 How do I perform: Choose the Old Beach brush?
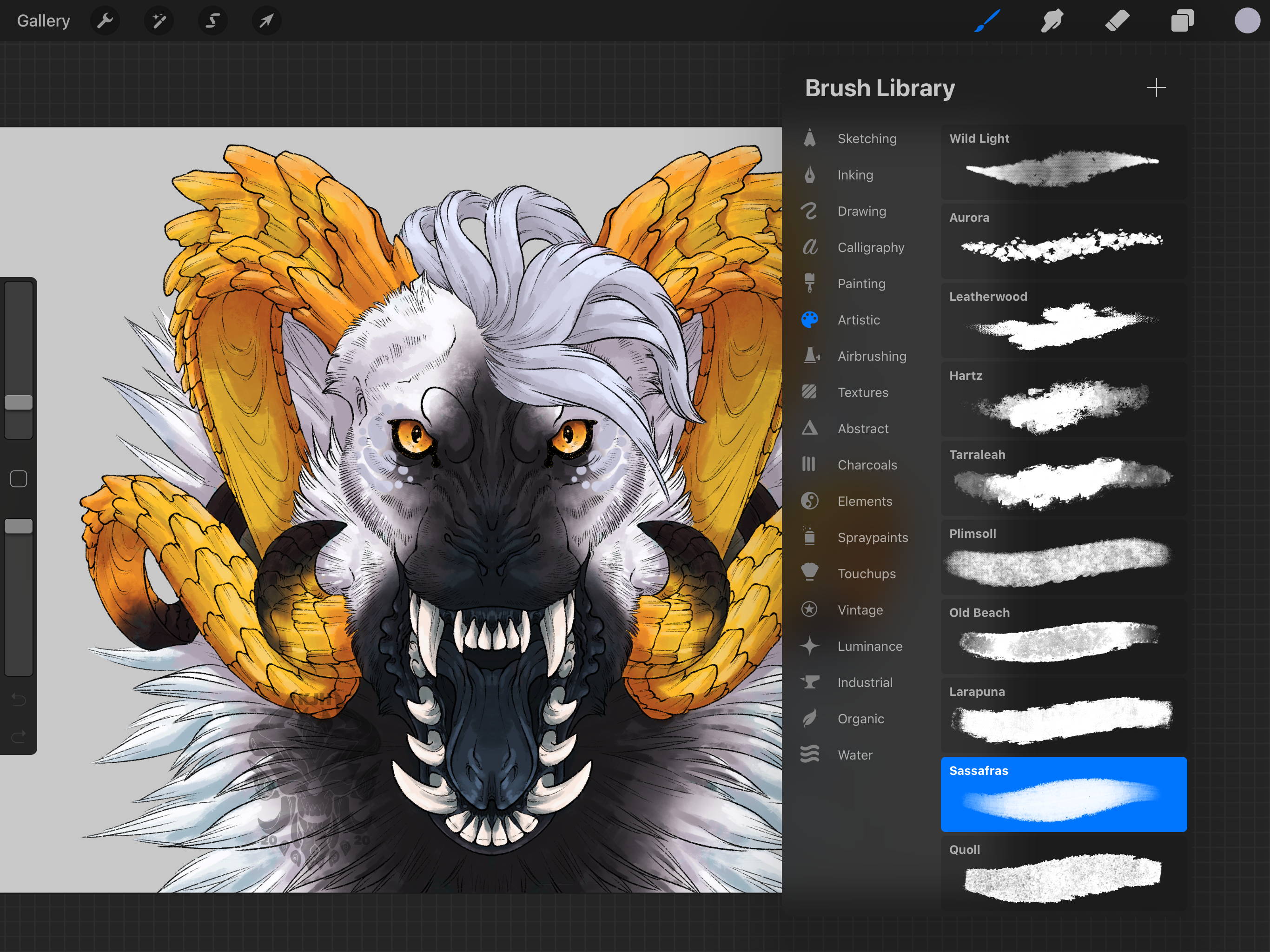(1063, 637)
